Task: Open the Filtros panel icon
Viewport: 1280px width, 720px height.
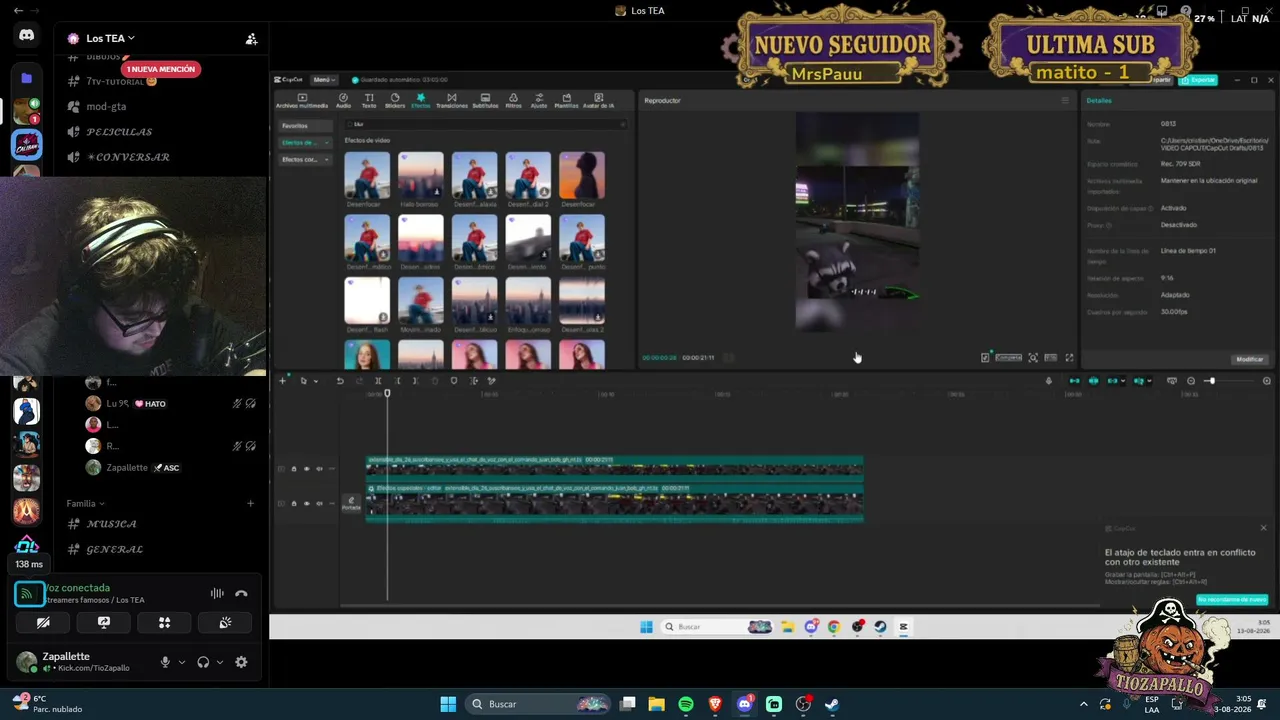Action: (x=513, y=100)
